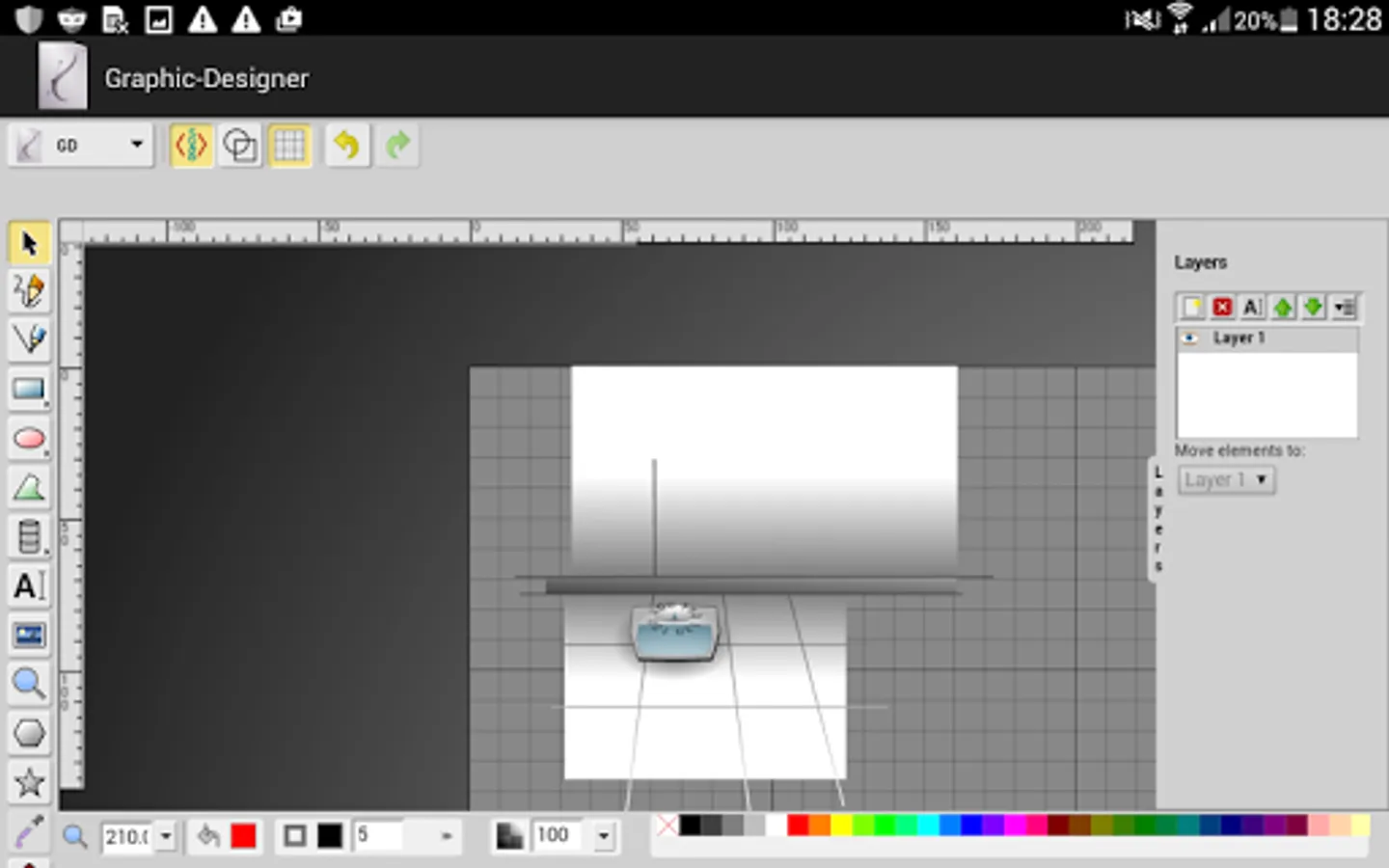Select the image insert tool
The width and height of the screenshot is (1389, 868).
click(29, 636)
